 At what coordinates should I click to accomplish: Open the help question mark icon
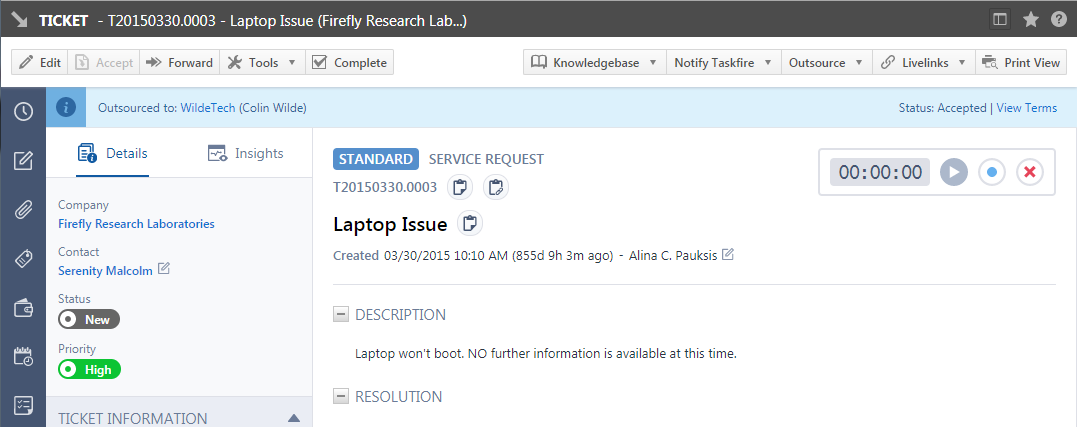tap(1057, 20)
